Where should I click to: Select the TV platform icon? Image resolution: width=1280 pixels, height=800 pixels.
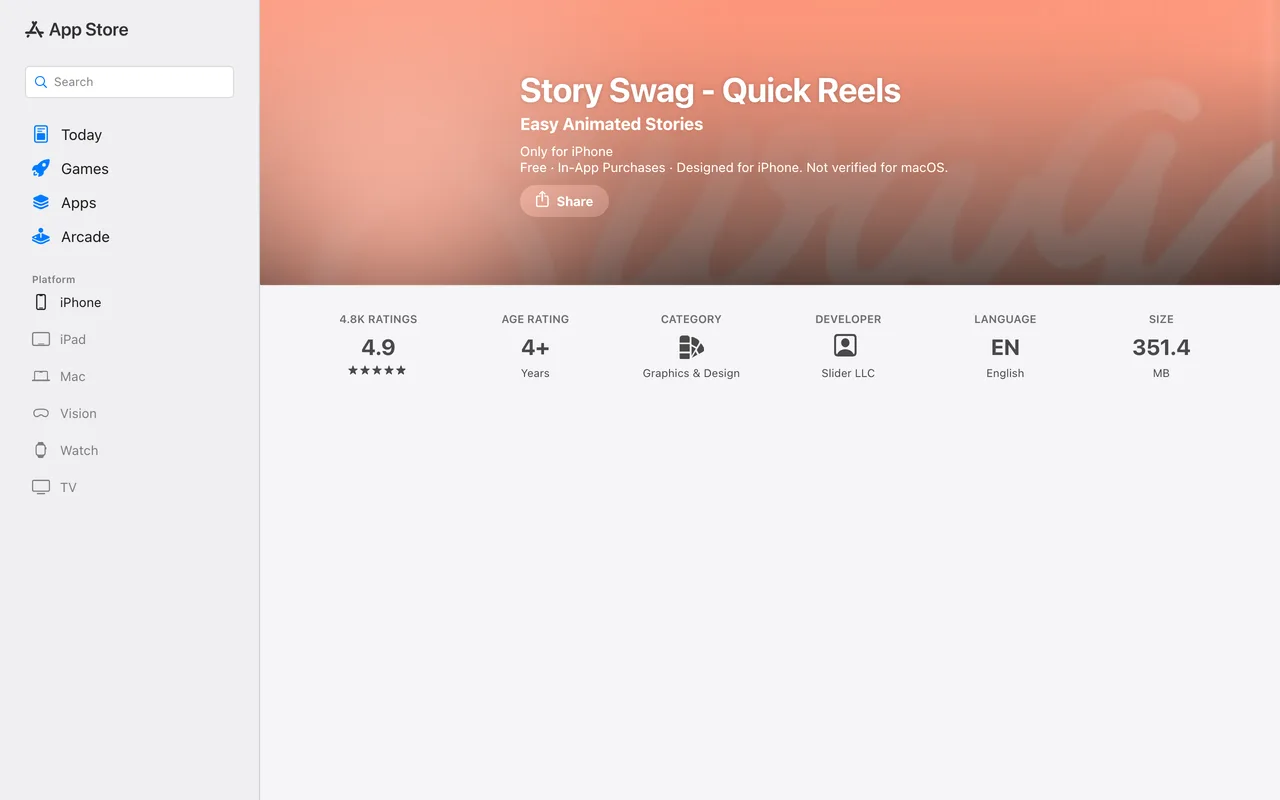tap(41, 487)
